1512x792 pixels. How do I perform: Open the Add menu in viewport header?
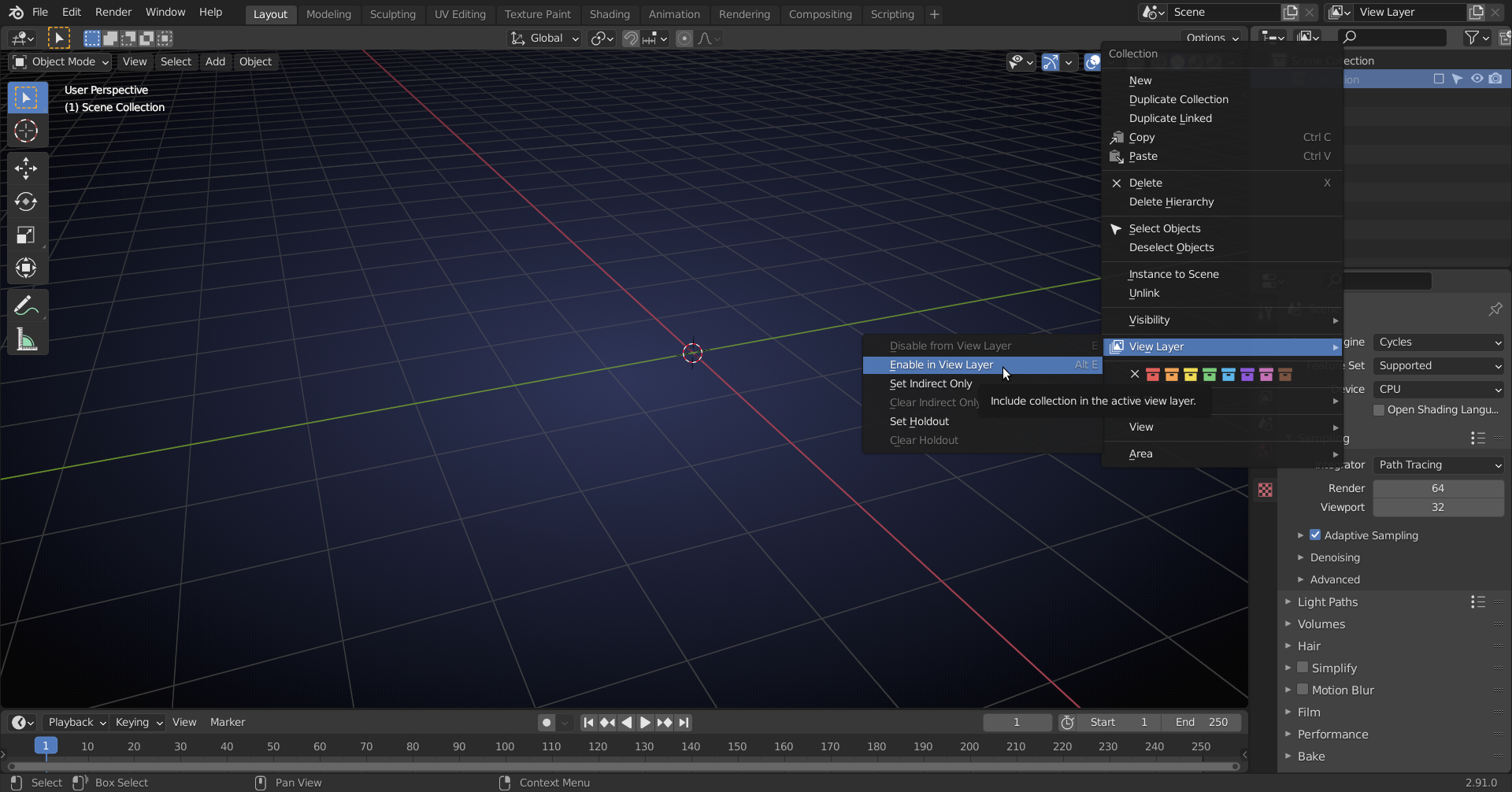(x=215, y=62)
